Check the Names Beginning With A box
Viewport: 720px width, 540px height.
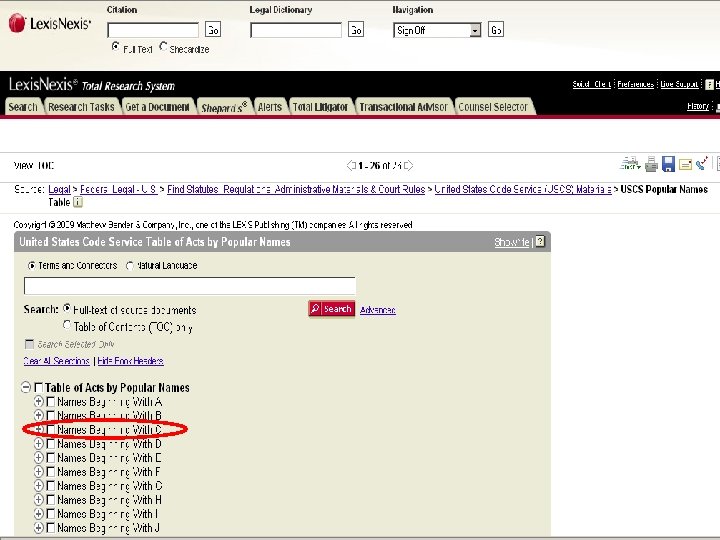point(51,402)
